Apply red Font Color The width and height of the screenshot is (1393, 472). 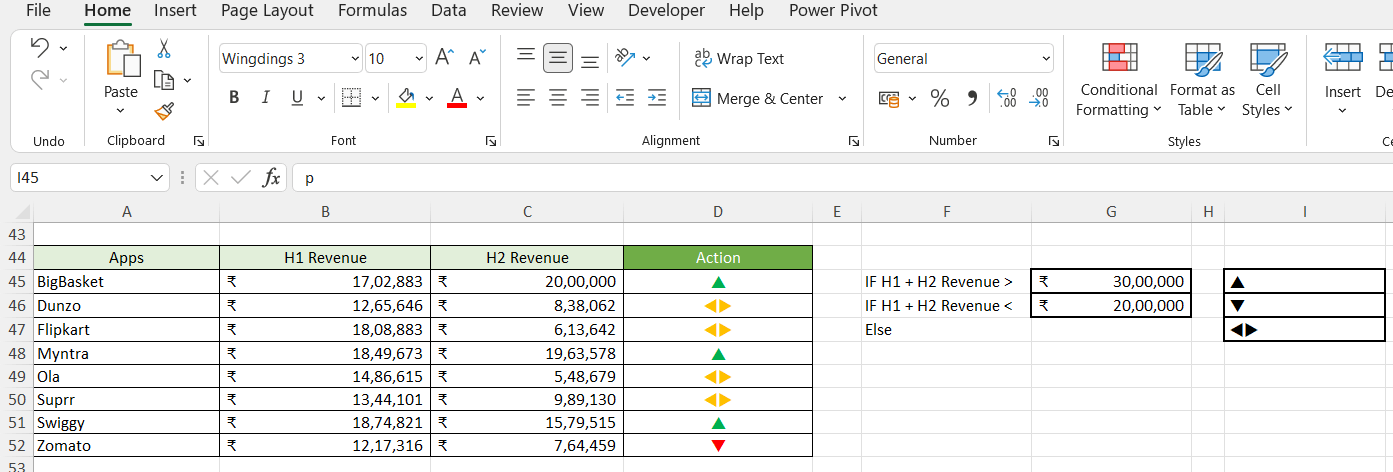coord(457,97)
